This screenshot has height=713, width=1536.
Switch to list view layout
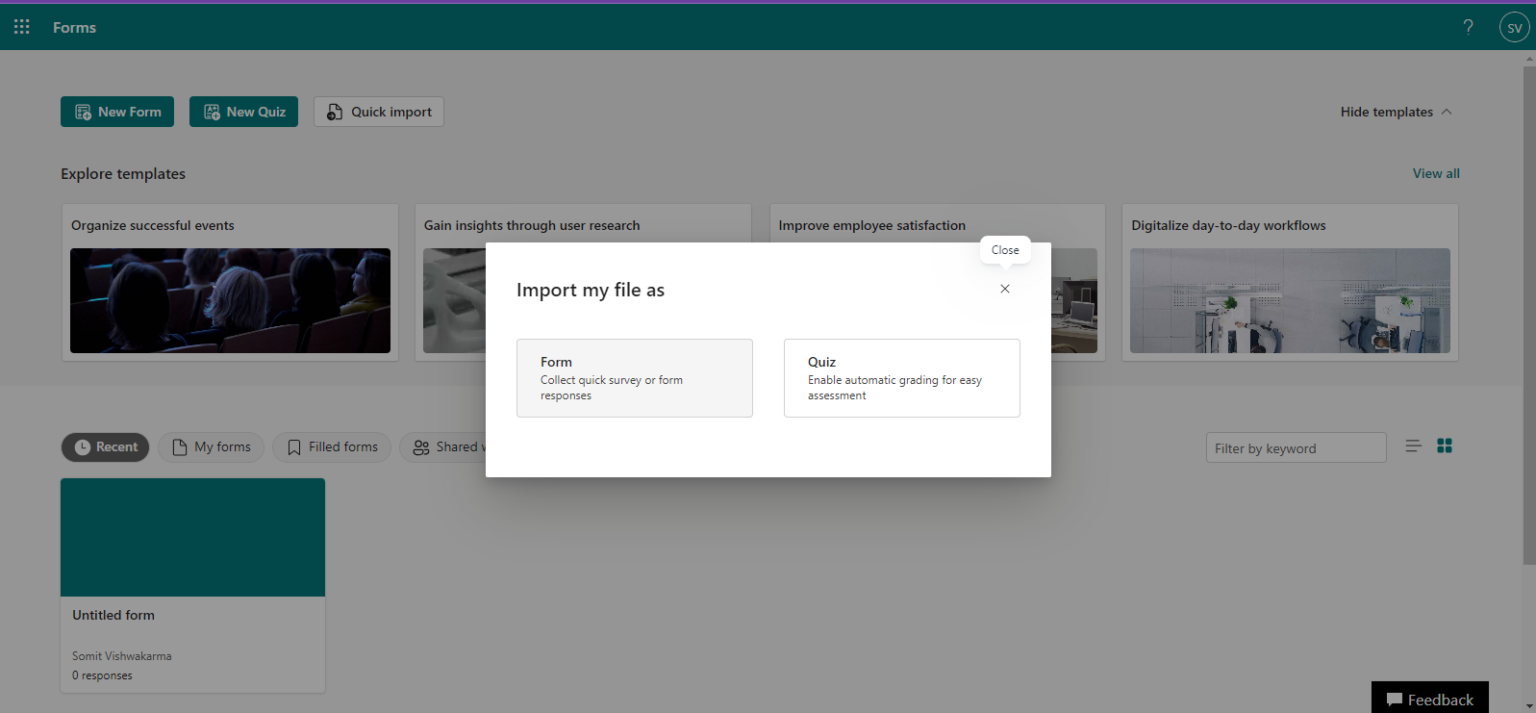(1412, 446)
